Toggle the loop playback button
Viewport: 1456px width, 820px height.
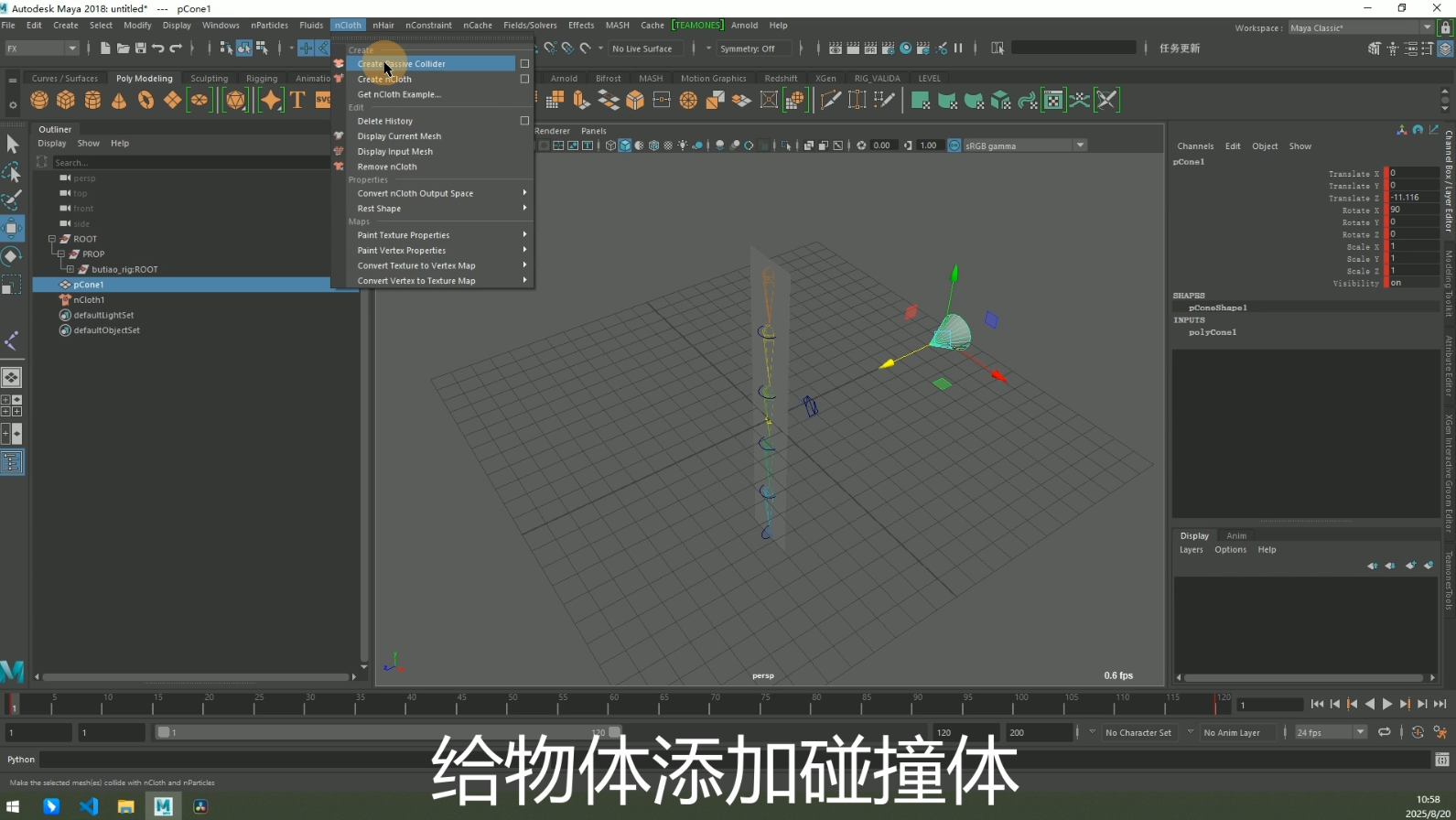1384,732
